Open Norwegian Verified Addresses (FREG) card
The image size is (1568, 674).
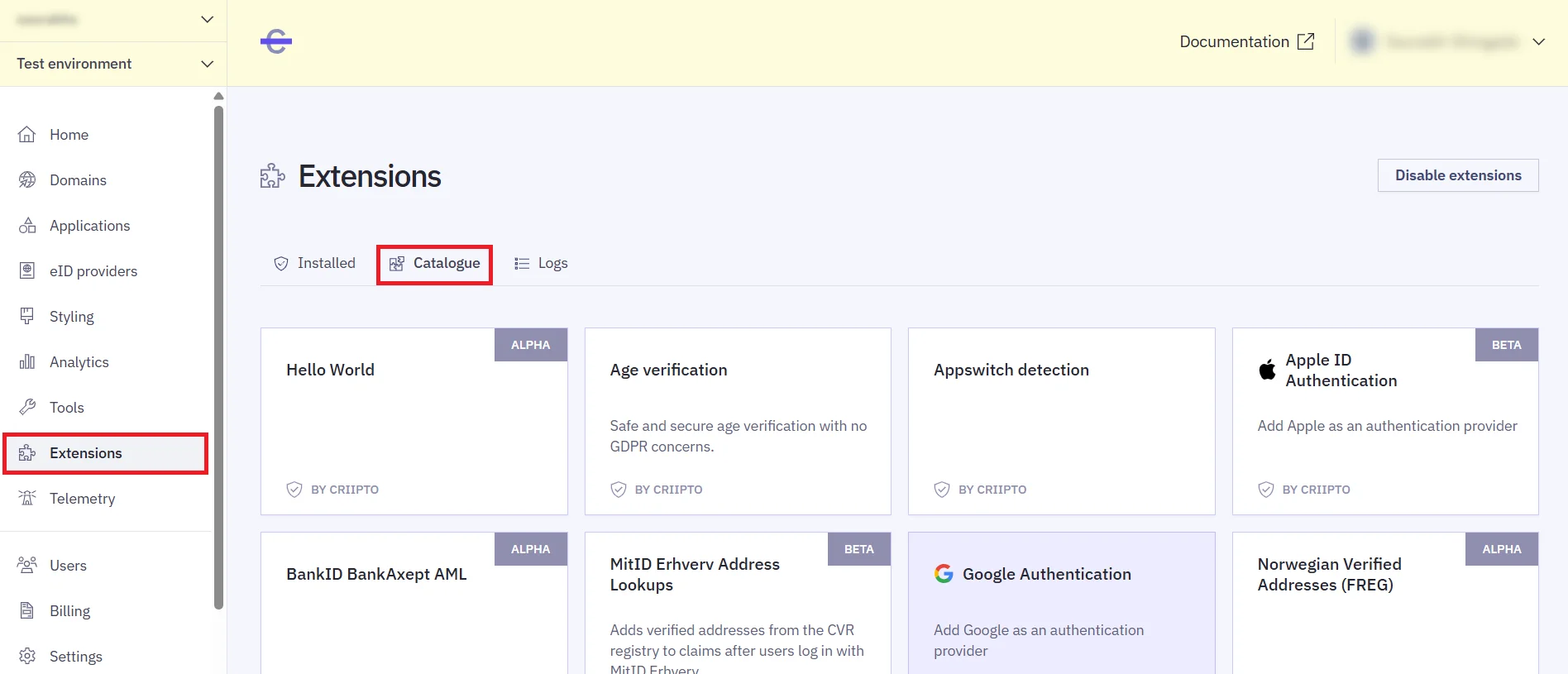(x=1385, y=604)
